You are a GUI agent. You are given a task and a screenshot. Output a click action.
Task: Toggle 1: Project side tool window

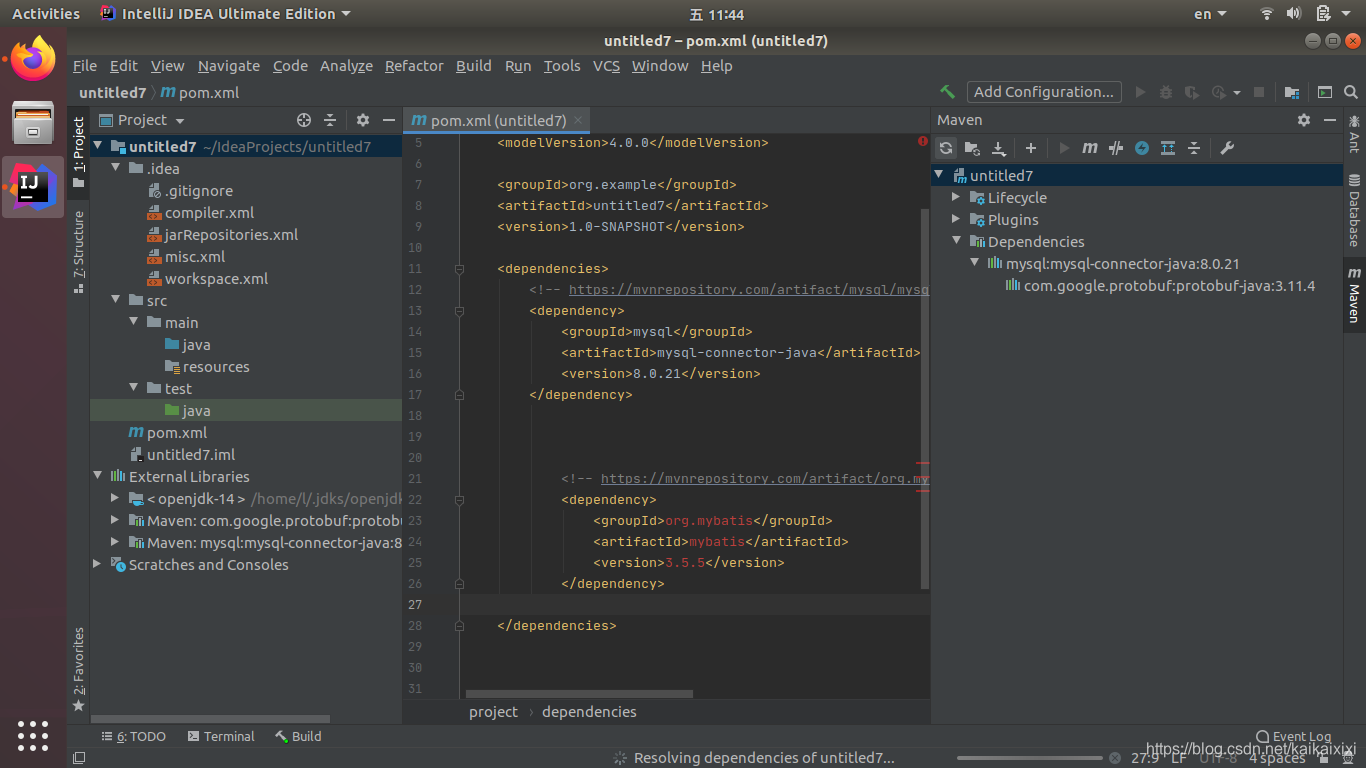[79, 153]
